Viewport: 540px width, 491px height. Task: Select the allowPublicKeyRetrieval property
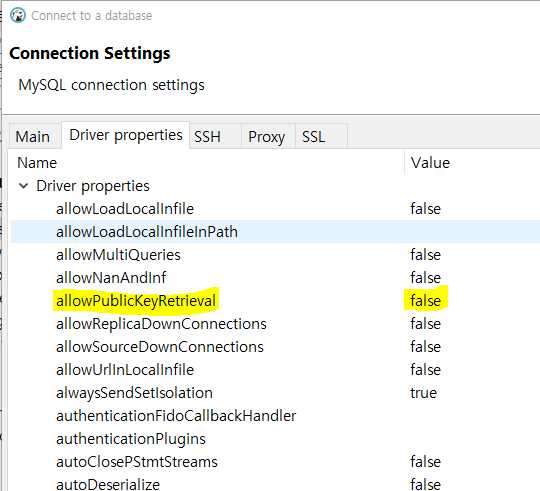136,301
